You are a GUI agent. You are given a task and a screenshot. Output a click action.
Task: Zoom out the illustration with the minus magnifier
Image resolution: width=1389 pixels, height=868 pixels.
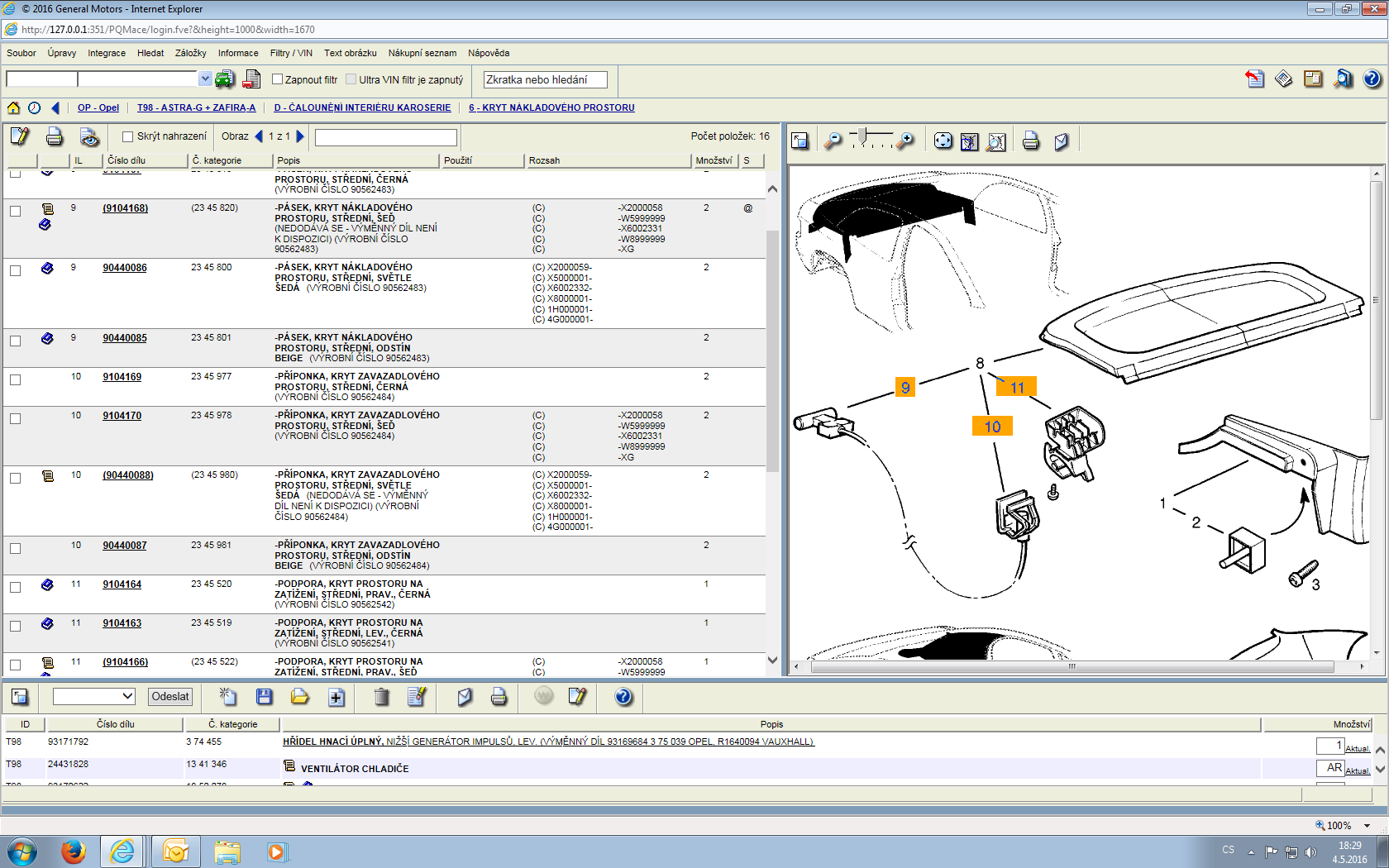pos(833,141)
